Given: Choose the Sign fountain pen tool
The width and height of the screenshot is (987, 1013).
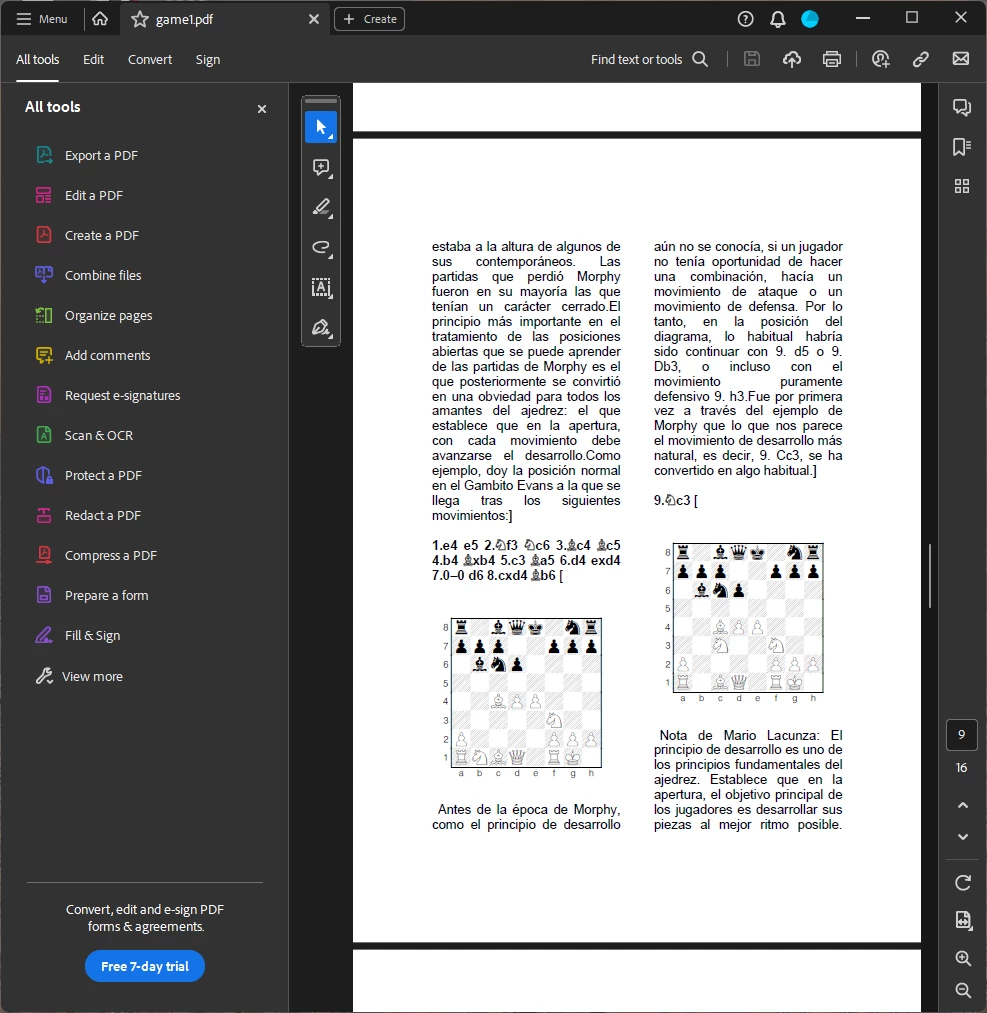Looking at the screenshot, I should (x=321, y=328).
